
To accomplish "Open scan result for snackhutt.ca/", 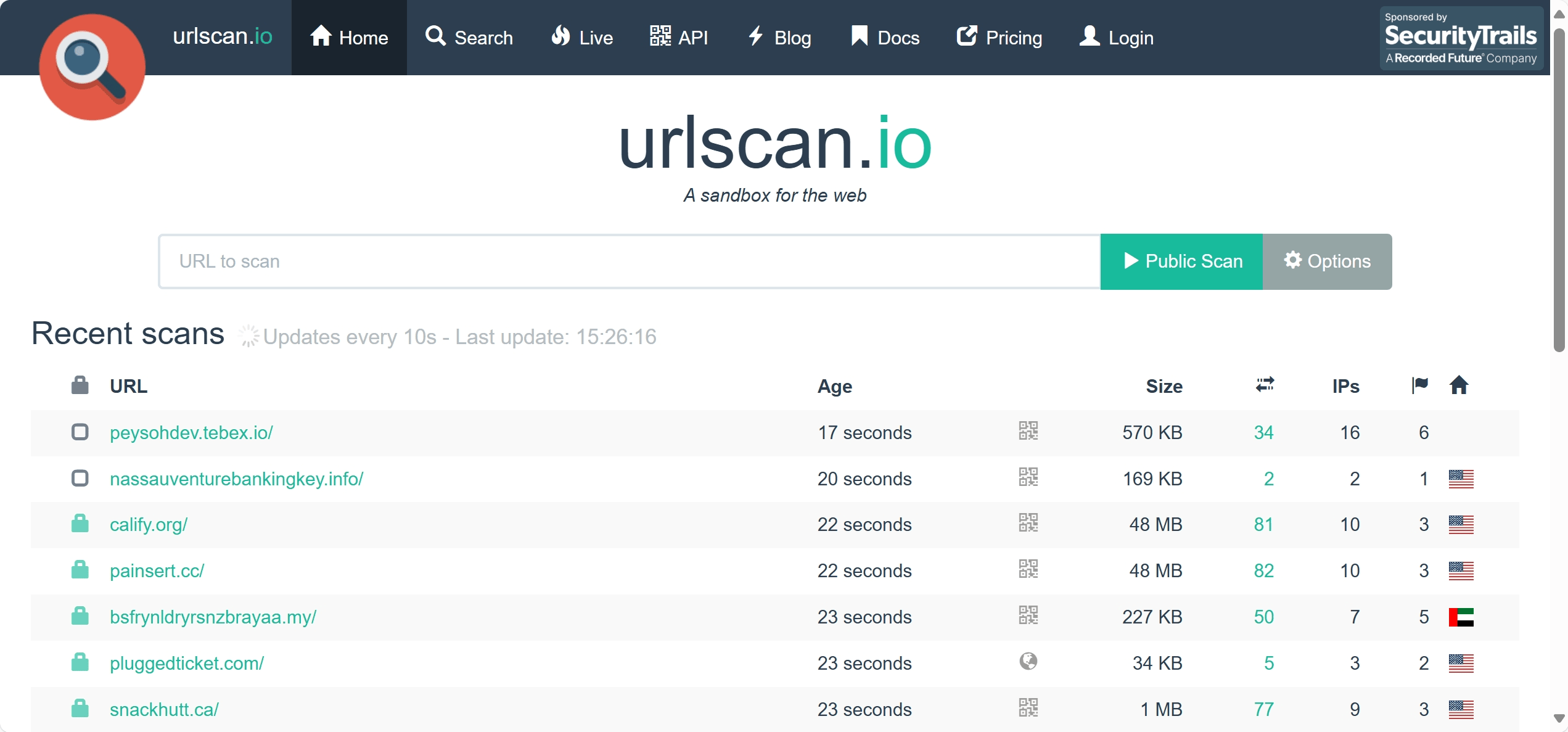I will (165, 709).
